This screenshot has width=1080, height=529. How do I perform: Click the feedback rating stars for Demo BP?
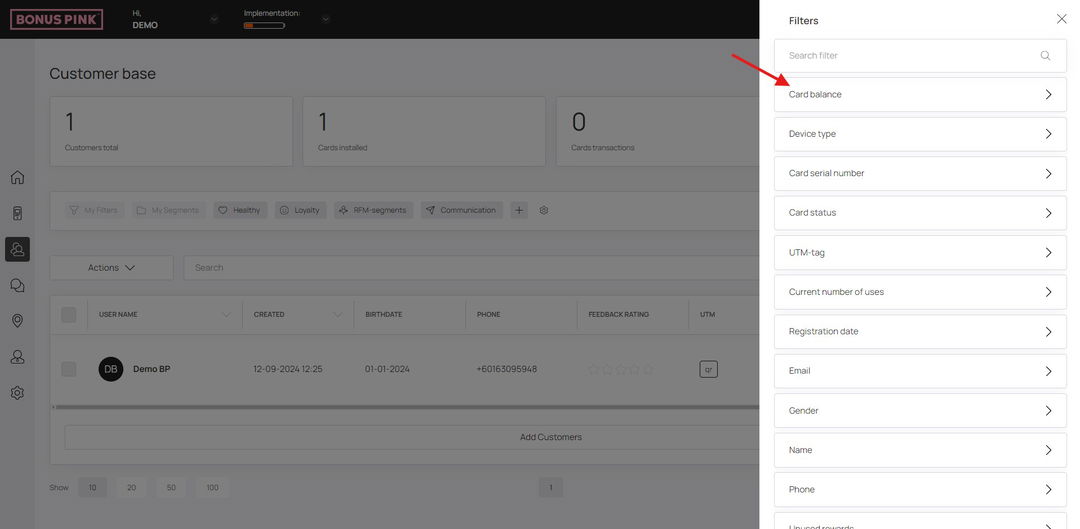(x=621, y=369)
